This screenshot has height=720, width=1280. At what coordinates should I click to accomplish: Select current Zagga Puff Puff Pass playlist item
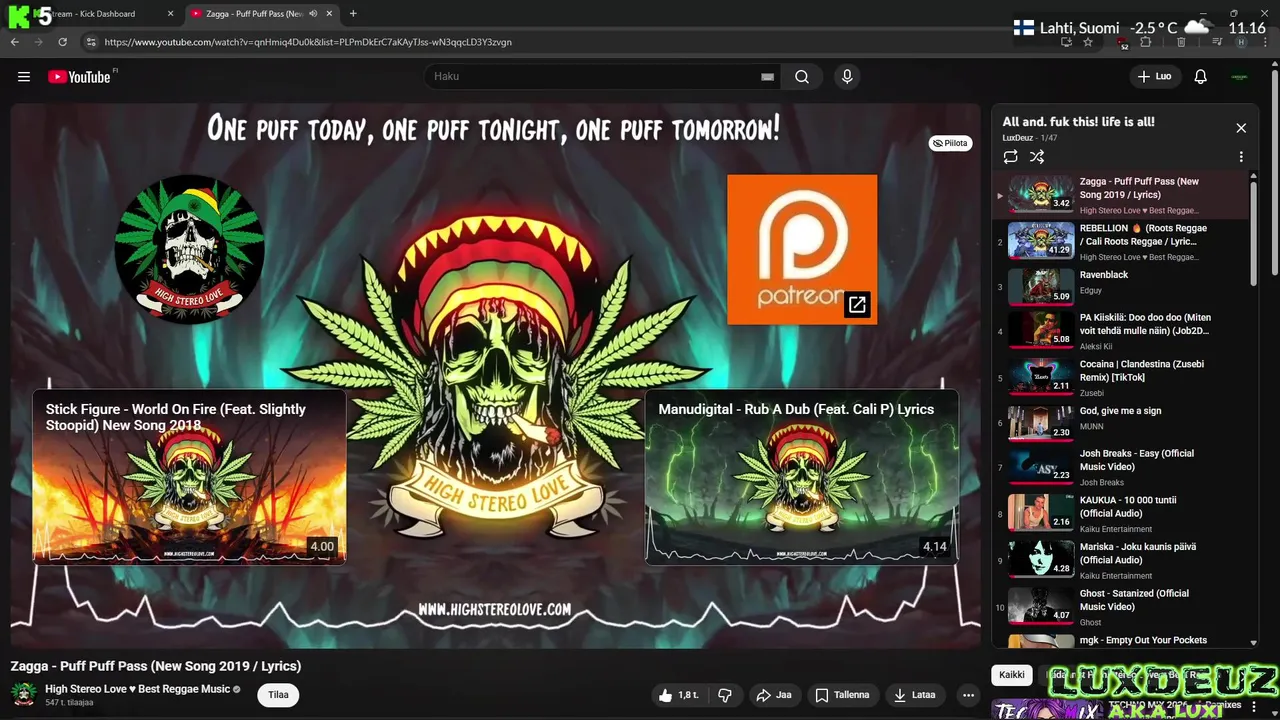click(1122, 195)
